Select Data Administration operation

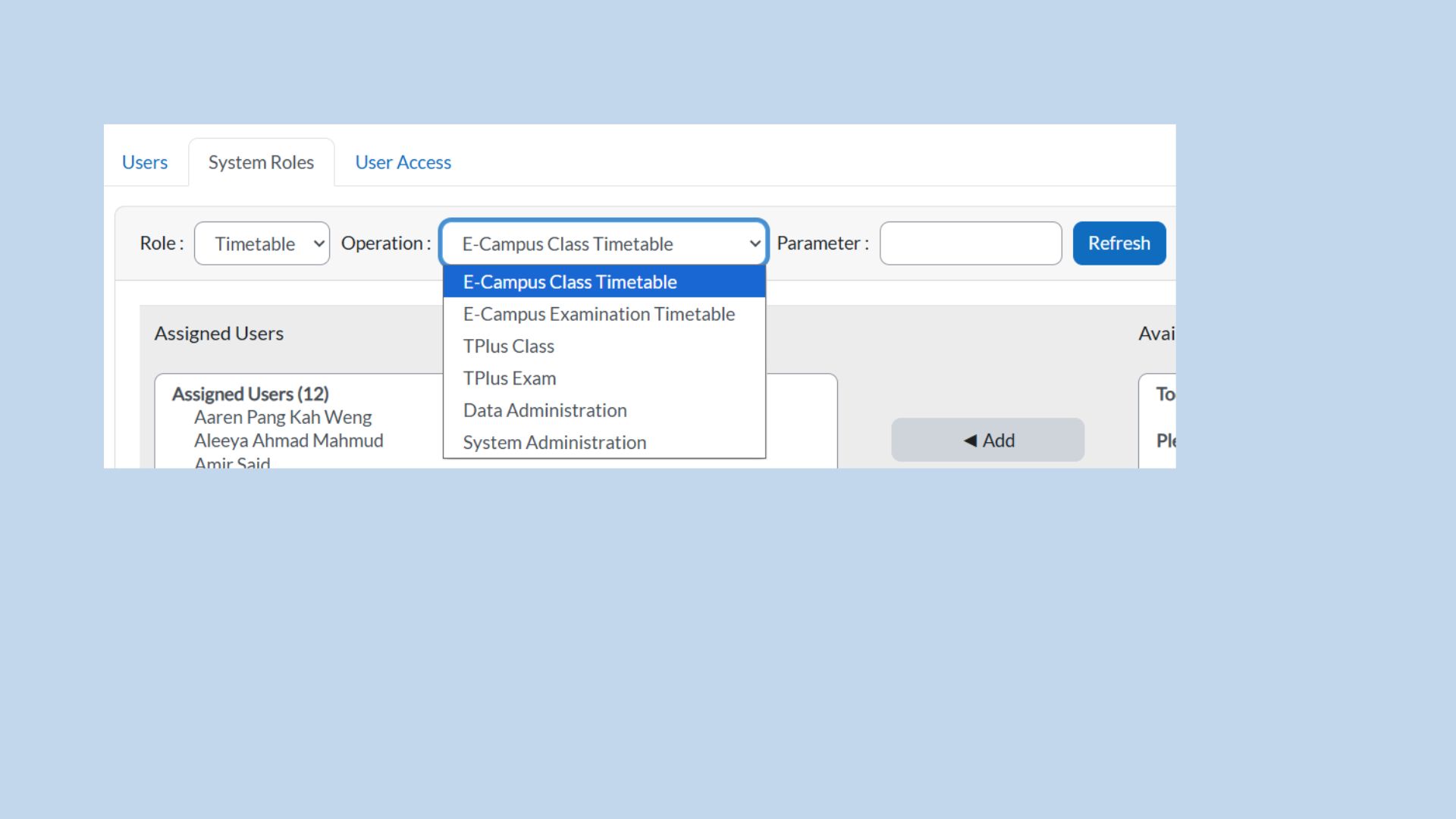pos(544,410)
